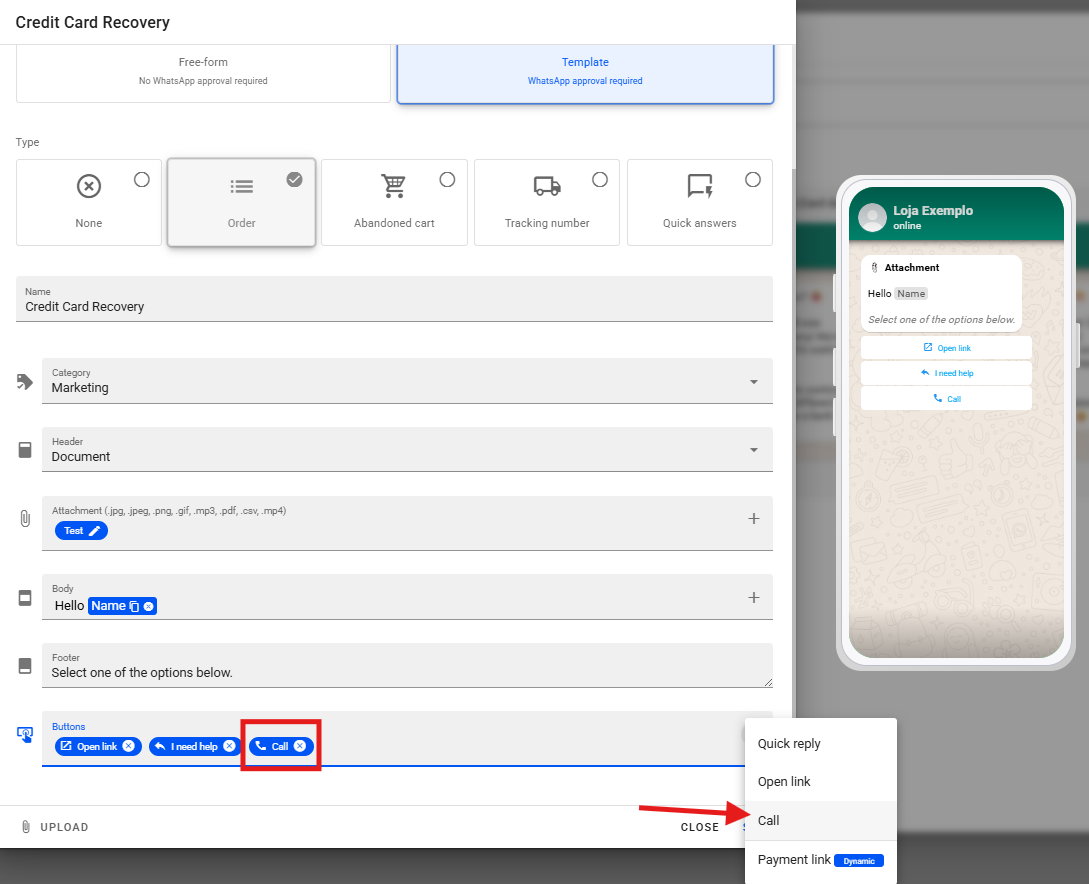
Task: Click the Footer text field
Action: [400, 672]
